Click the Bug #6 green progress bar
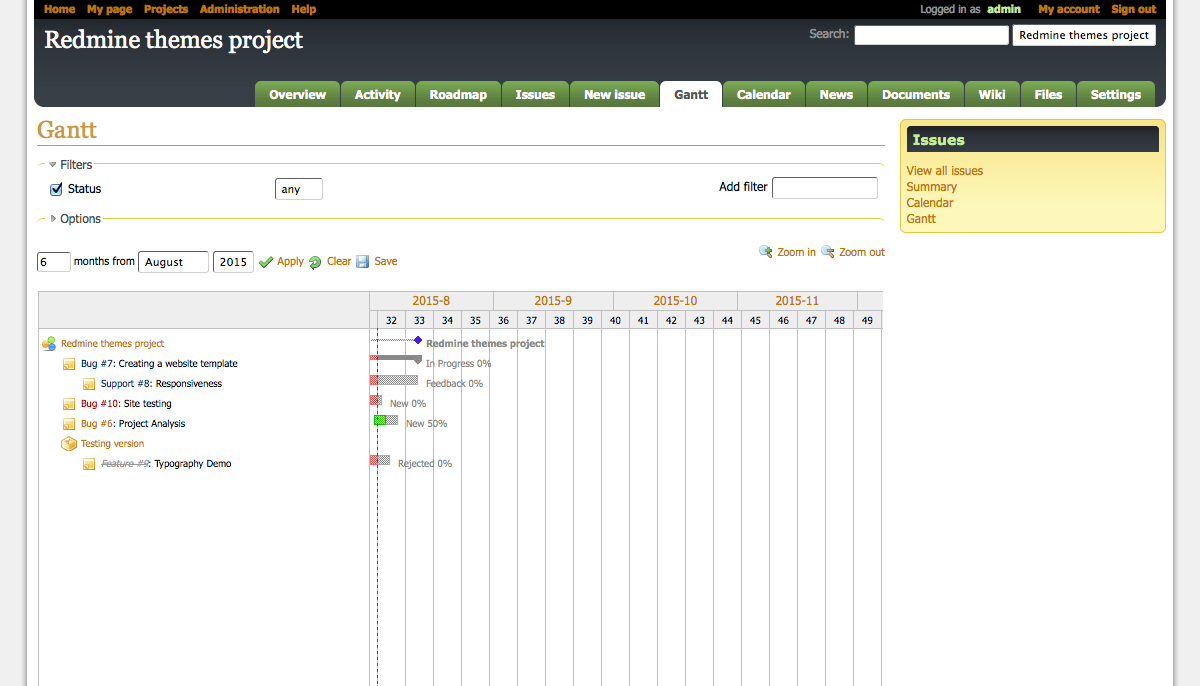The width and height of the screenshot is (1200, 686). point(380,420)
